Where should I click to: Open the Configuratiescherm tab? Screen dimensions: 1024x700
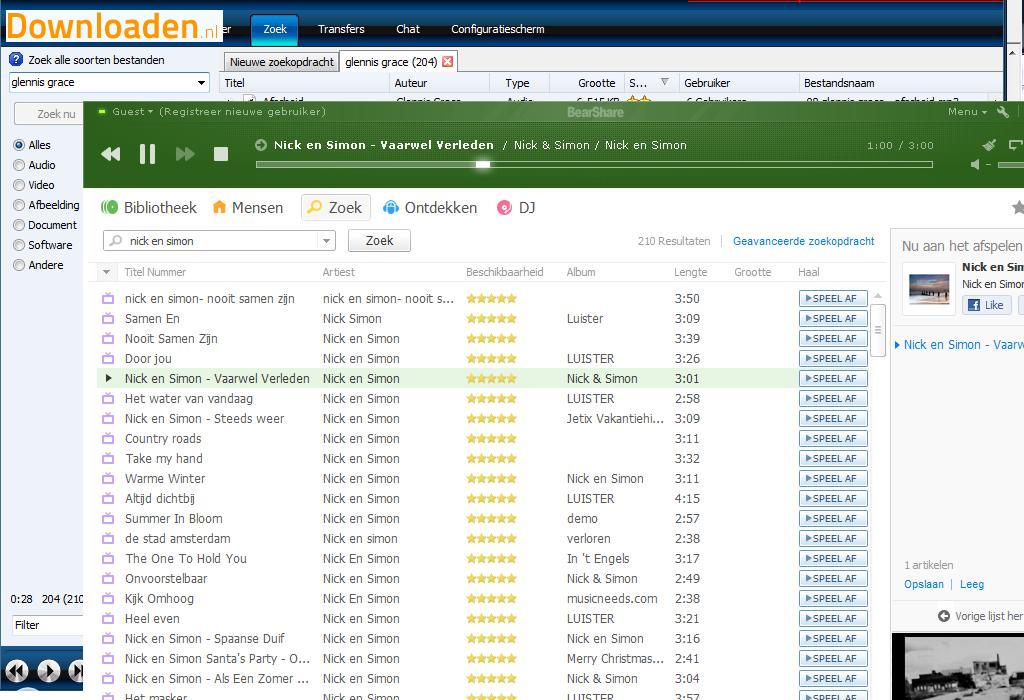click(498, 29)
